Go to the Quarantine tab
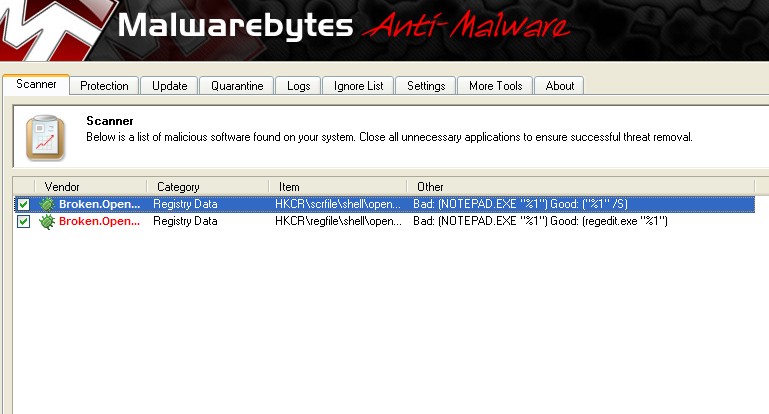The image size is (769, 414). pos(237,86)
